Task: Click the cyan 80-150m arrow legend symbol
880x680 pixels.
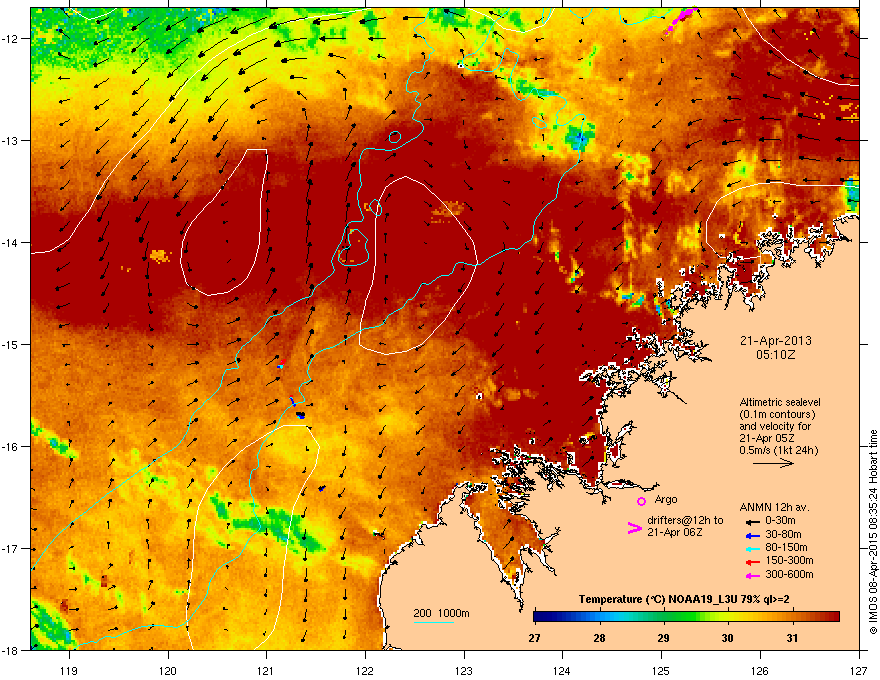Action: pos(752,549)
